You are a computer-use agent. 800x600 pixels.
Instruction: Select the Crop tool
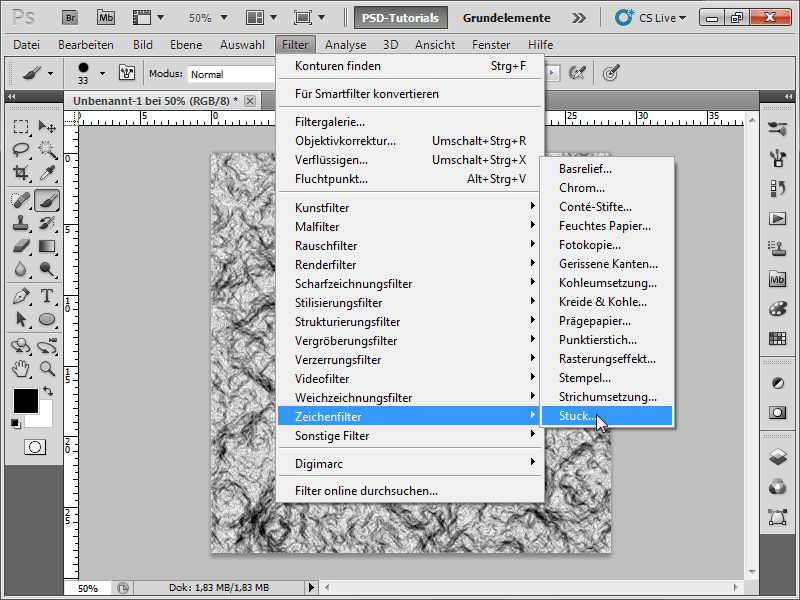tap(21, 172)
